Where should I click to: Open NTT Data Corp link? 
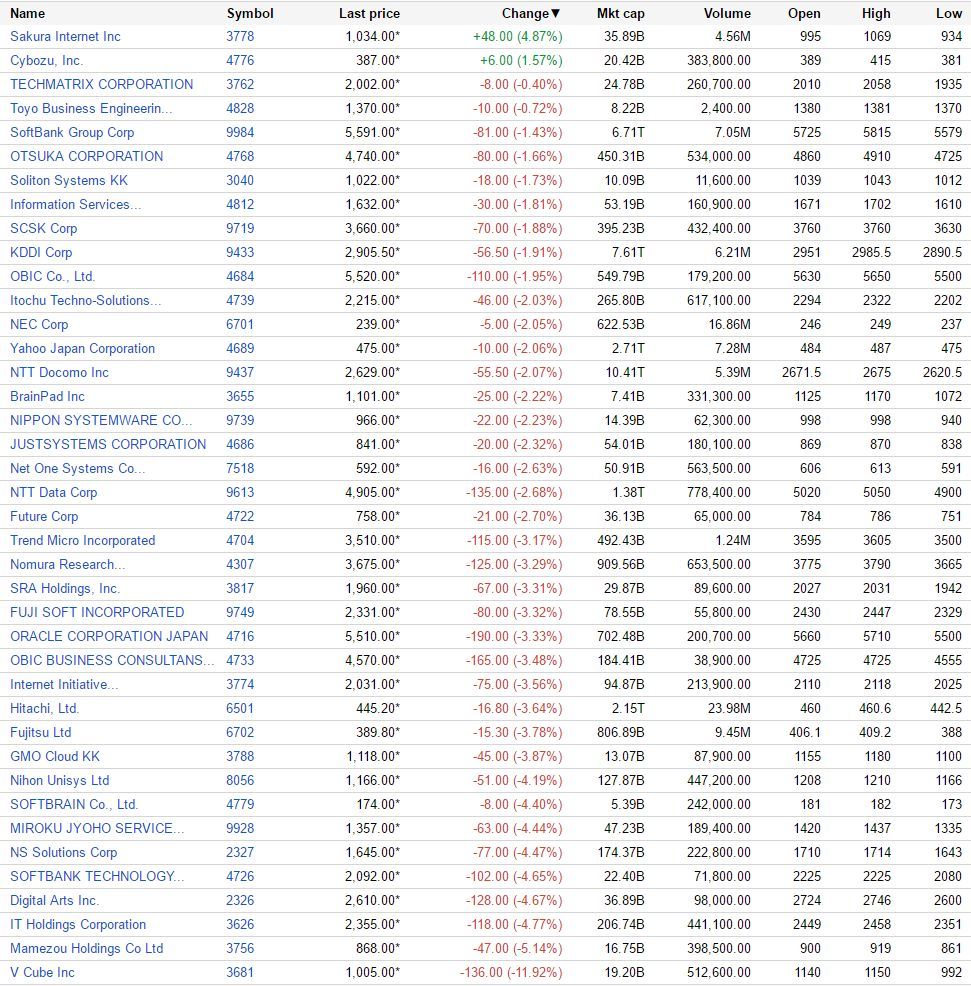click(53, 492)
